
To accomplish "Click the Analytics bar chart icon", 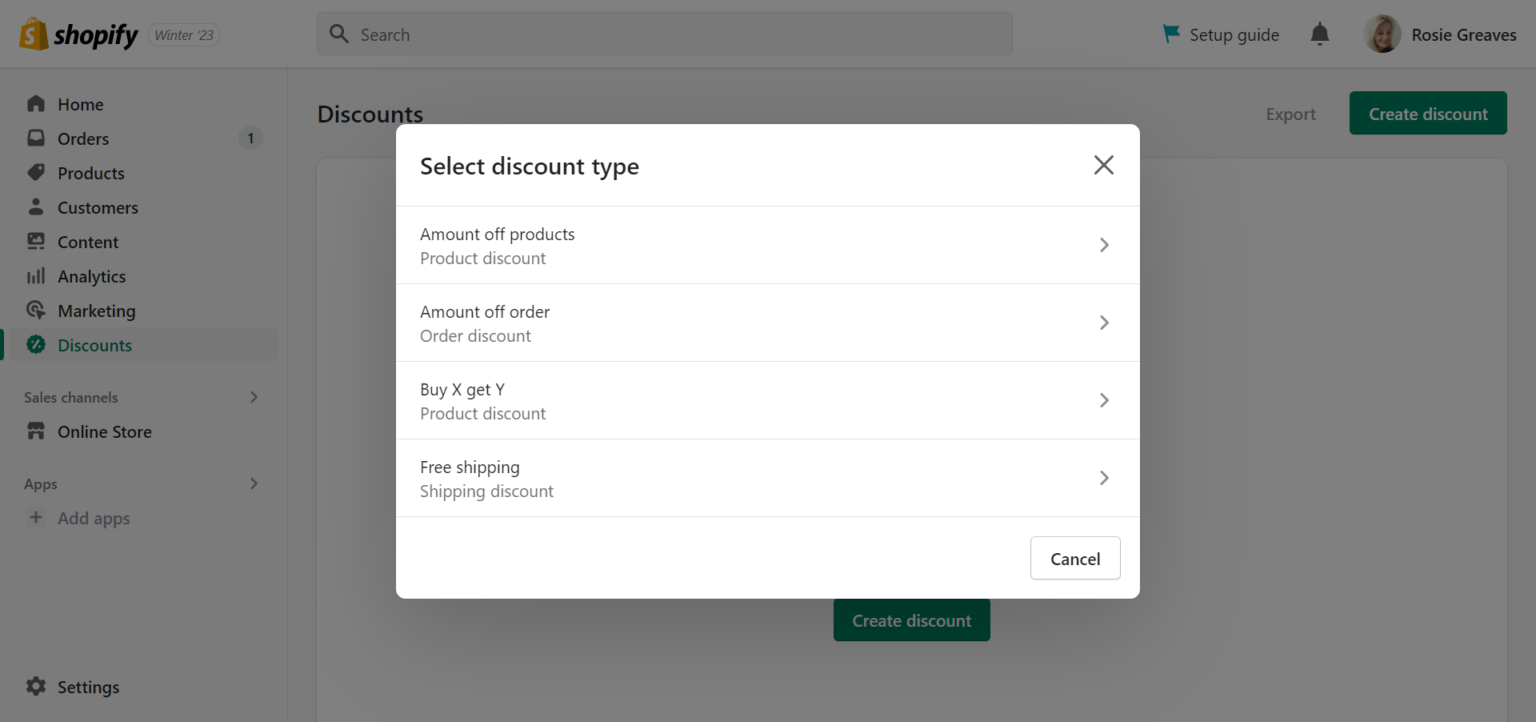I will 36,276.
